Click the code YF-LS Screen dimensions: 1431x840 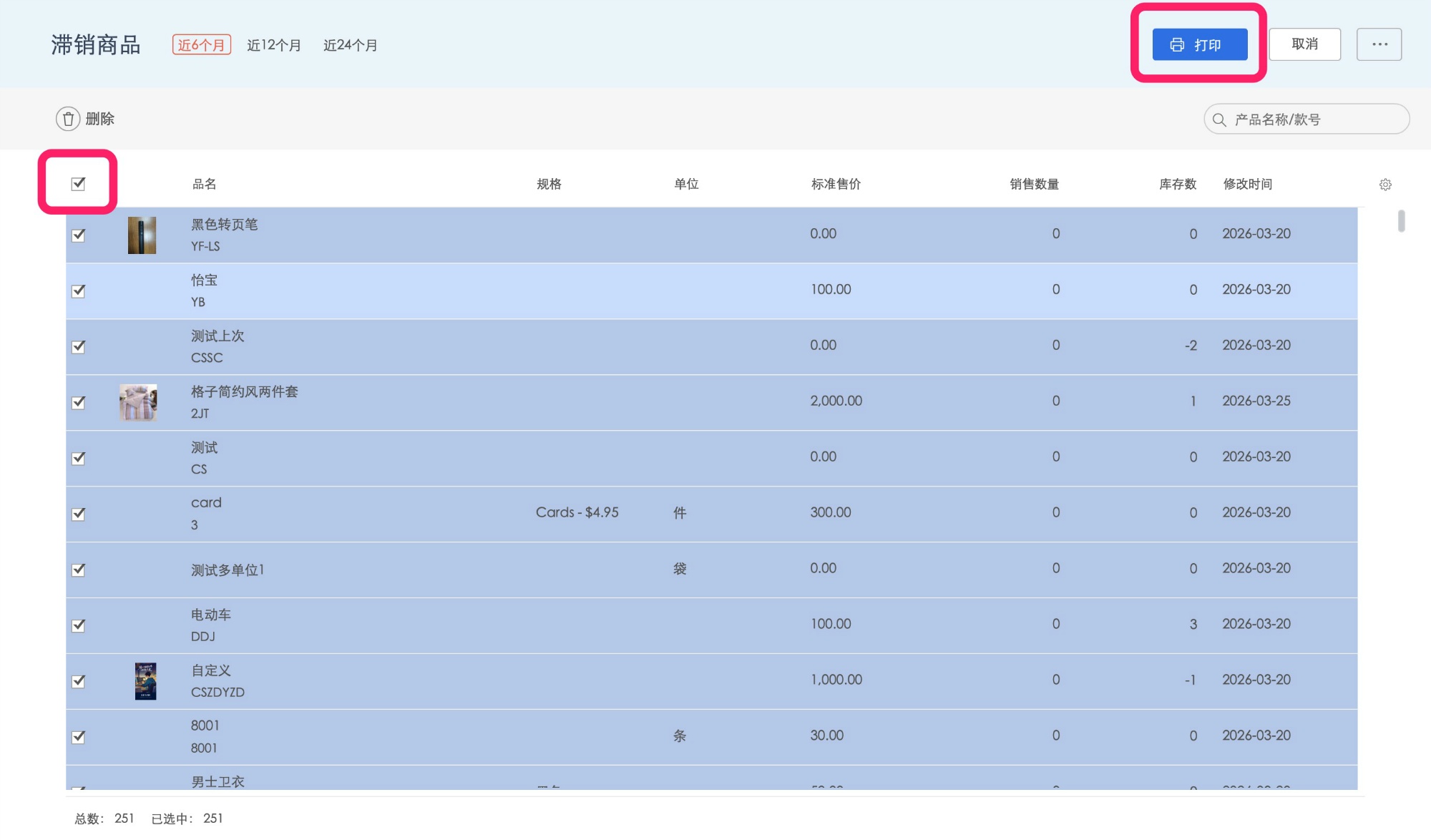click(205, 246)
